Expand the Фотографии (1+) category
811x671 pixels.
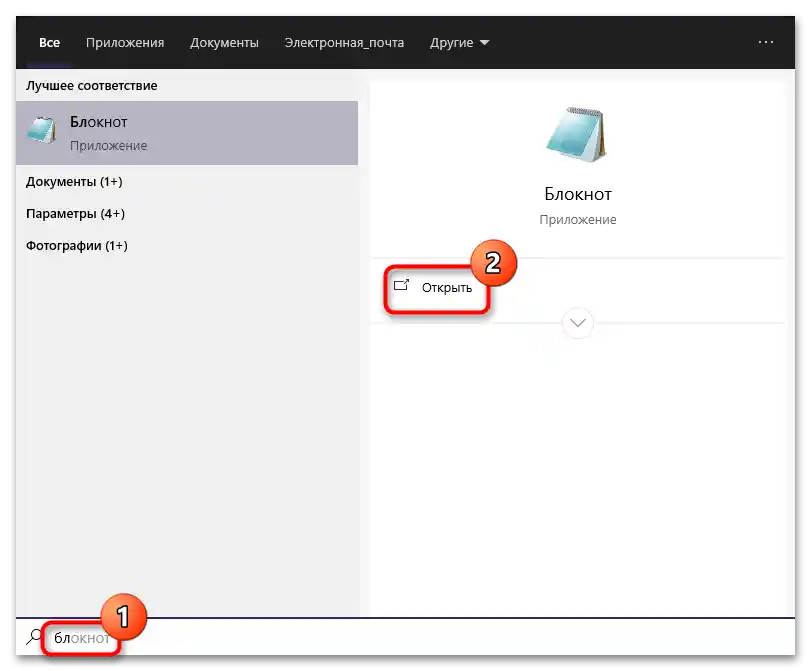[77, 246]
